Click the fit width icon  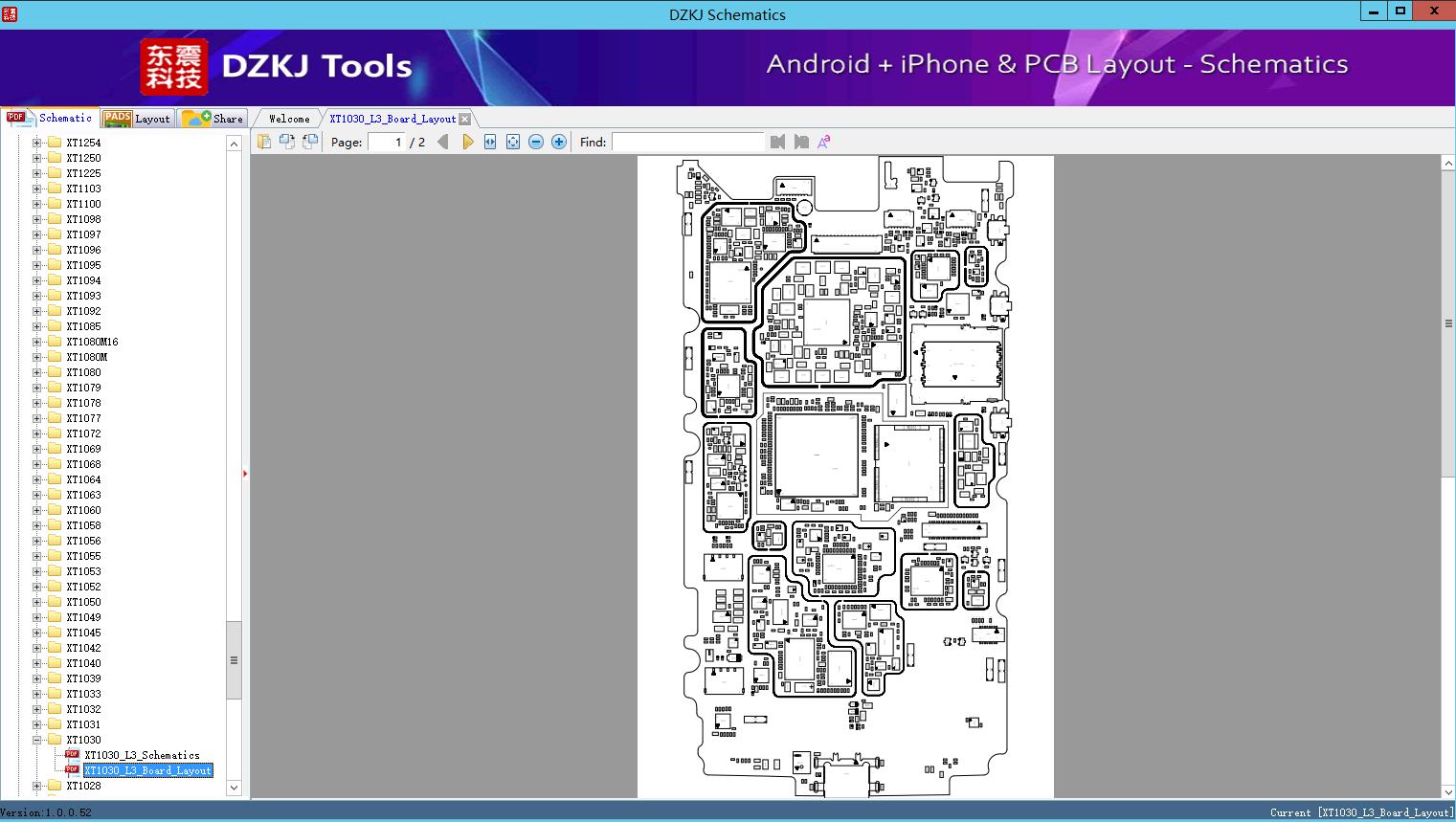click(x=490, y=142)
